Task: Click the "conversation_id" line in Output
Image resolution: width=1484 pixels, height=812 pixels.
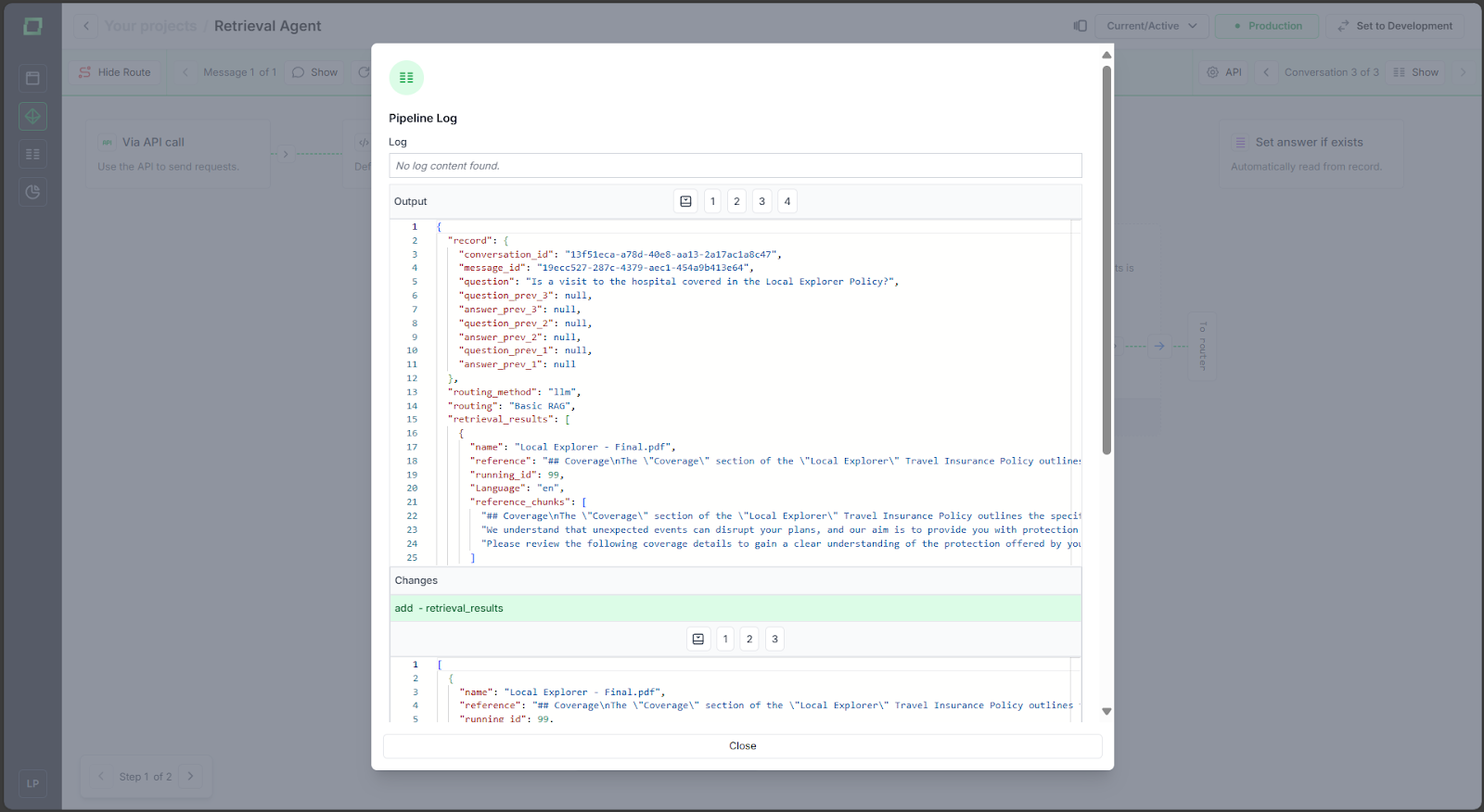Action: (620, 254)
